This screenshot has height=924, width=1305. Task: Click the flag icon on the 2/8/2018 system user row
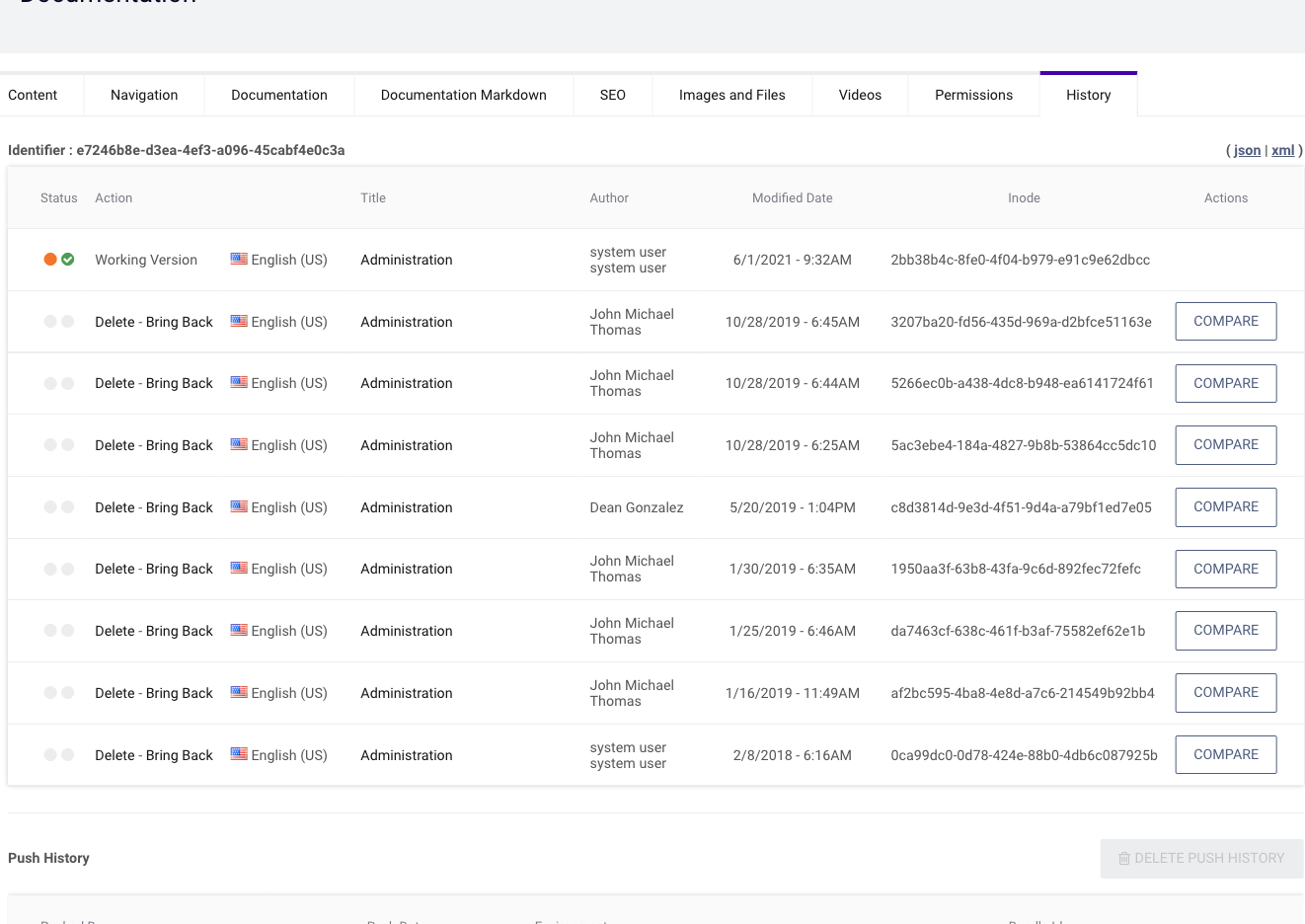coord(239,754)
